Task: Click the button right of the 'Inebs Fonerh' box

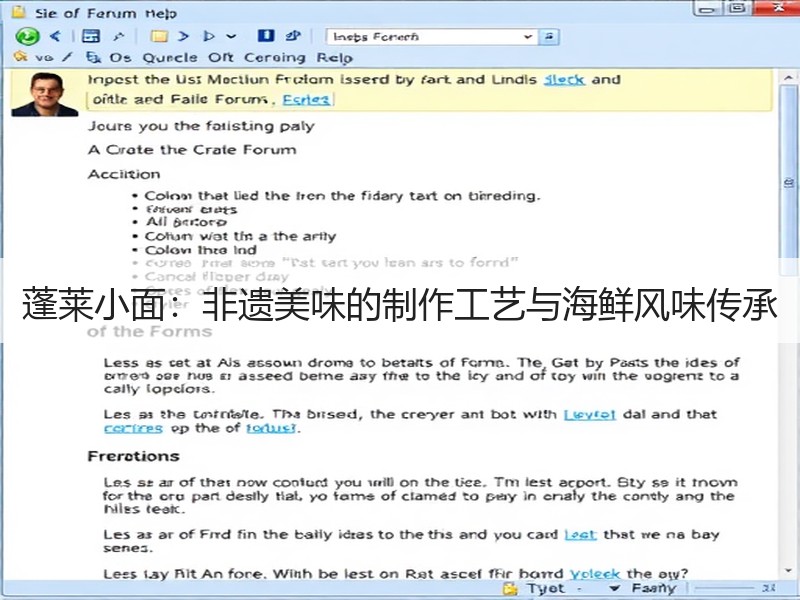Action: [x=549, y=37]
